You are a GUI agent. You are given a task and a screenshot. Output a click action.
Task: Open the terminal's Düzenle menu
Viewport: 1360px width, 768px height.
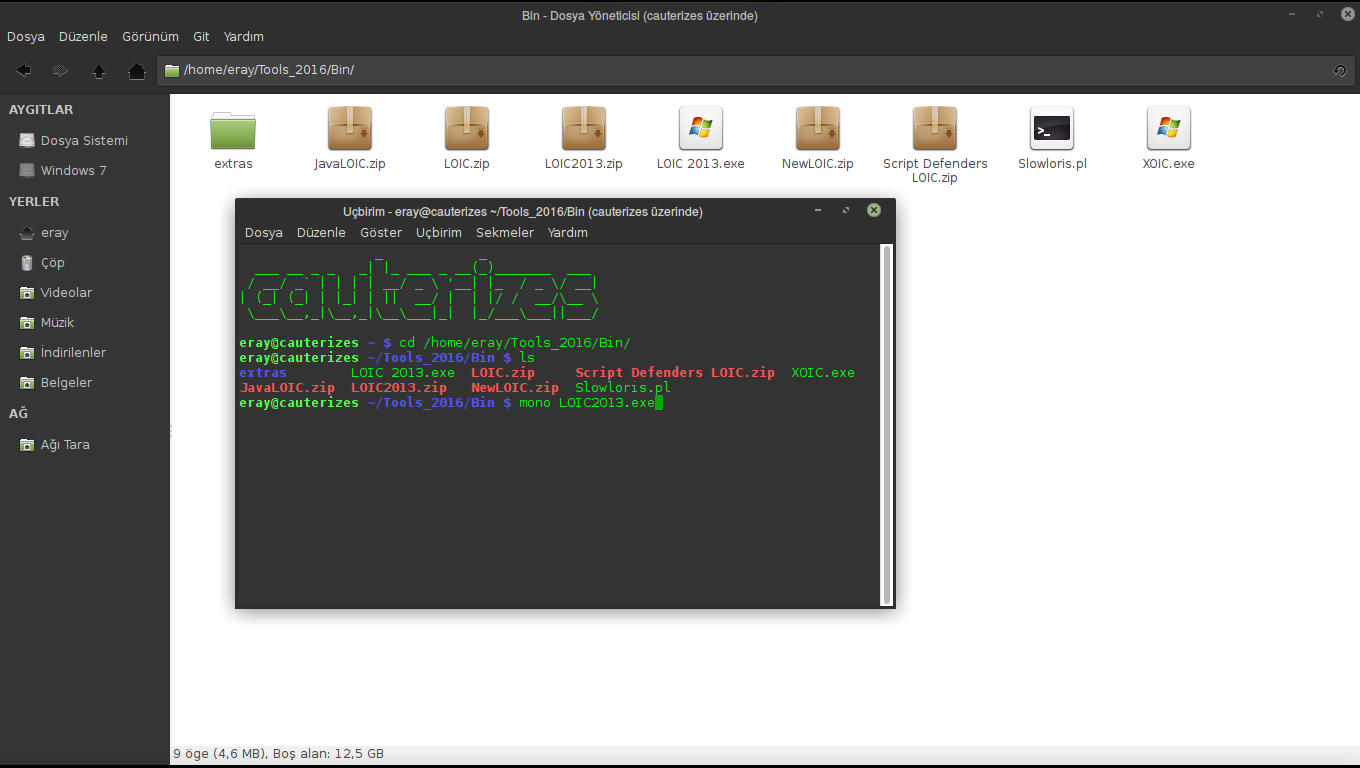click(x=321, y=233)
